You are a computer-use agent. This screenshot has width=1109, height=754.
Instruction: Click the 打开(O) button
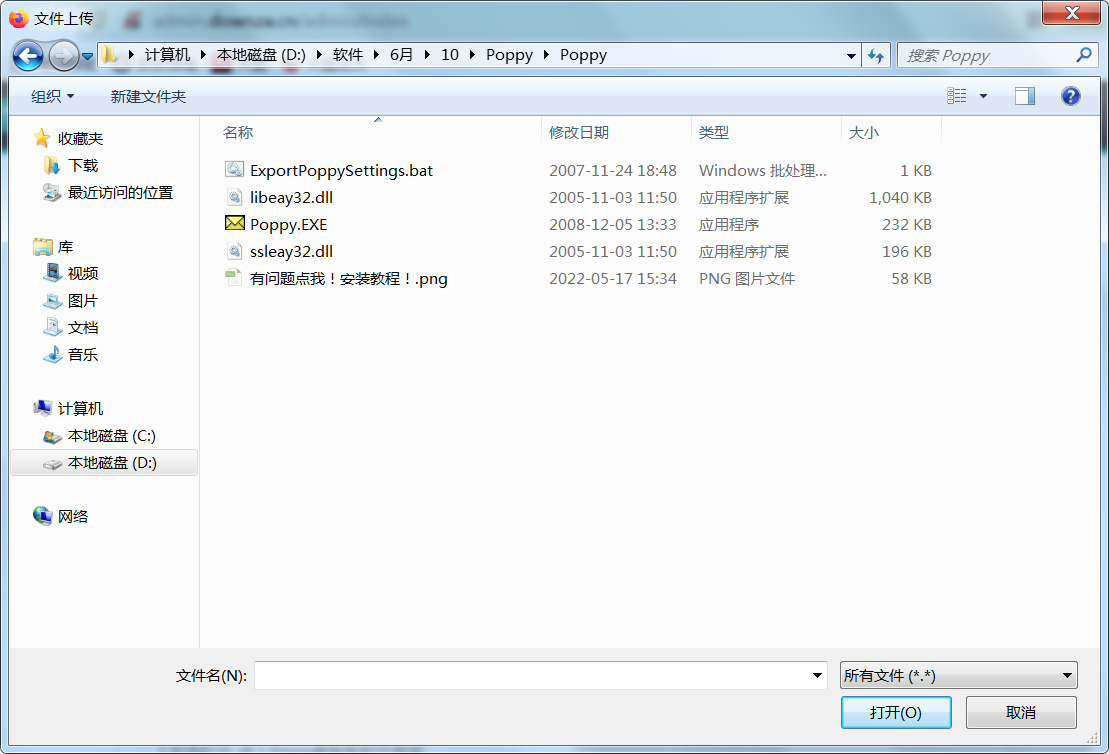[895, 712]
